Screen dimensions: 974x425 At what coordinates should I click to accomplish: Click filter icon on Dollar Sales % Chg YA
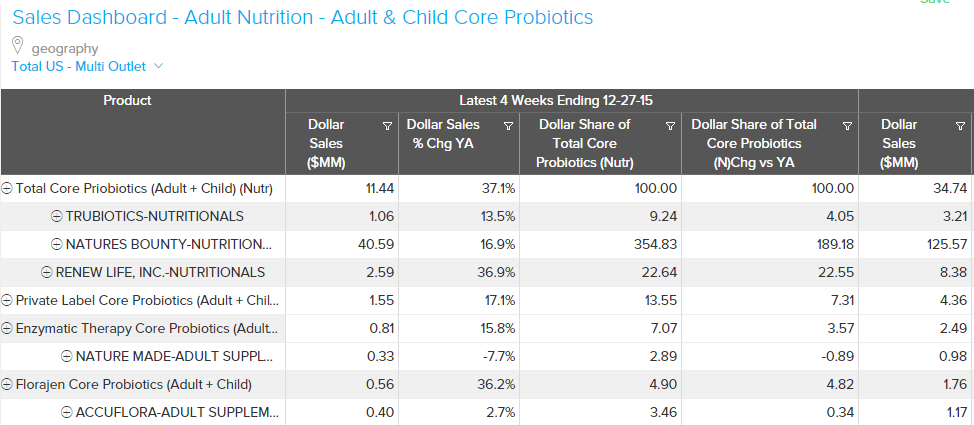tap(508, 126)
